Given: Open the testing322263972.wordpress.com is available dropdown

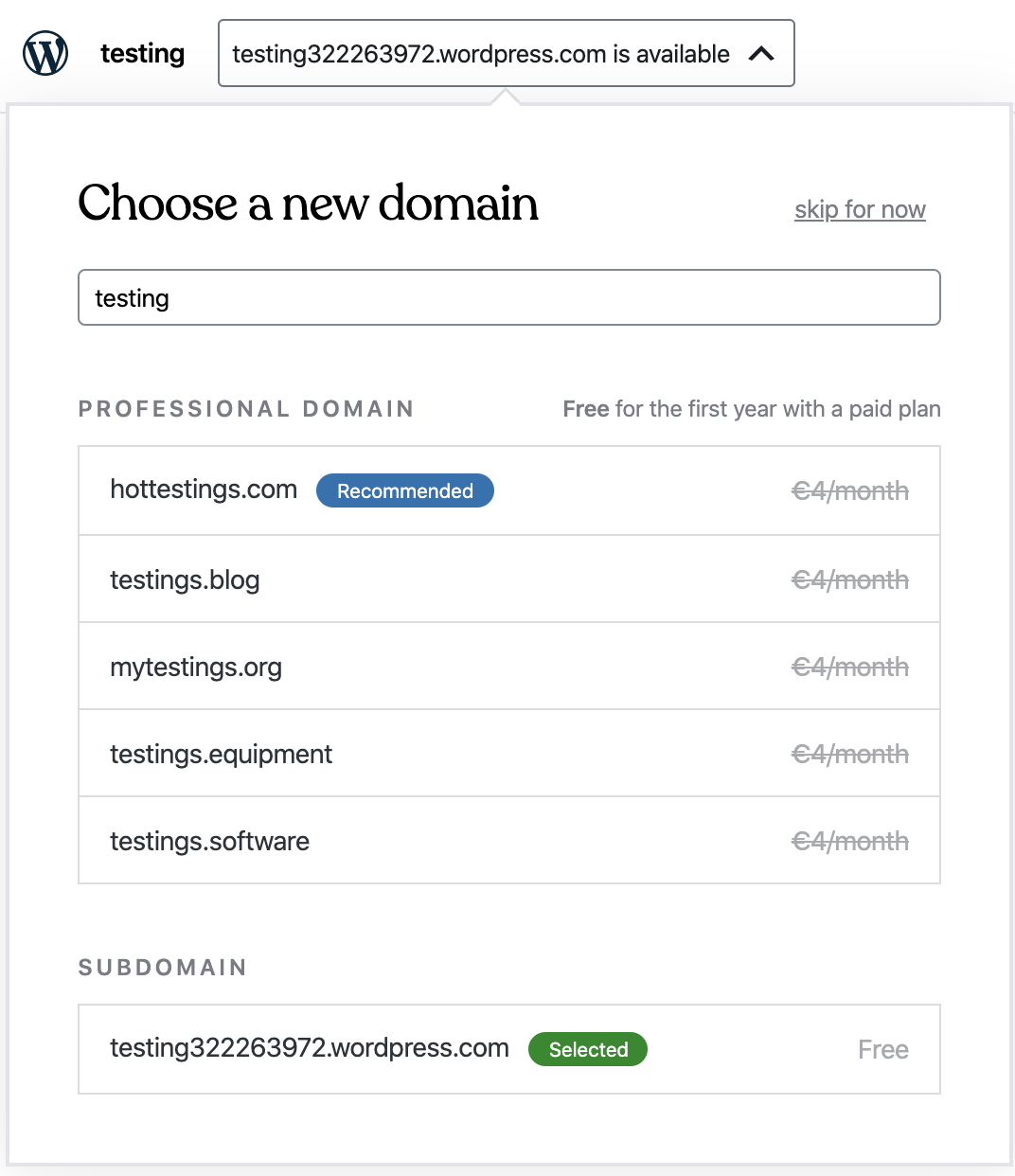Looking at the screenshot, I should click(507, 53).
